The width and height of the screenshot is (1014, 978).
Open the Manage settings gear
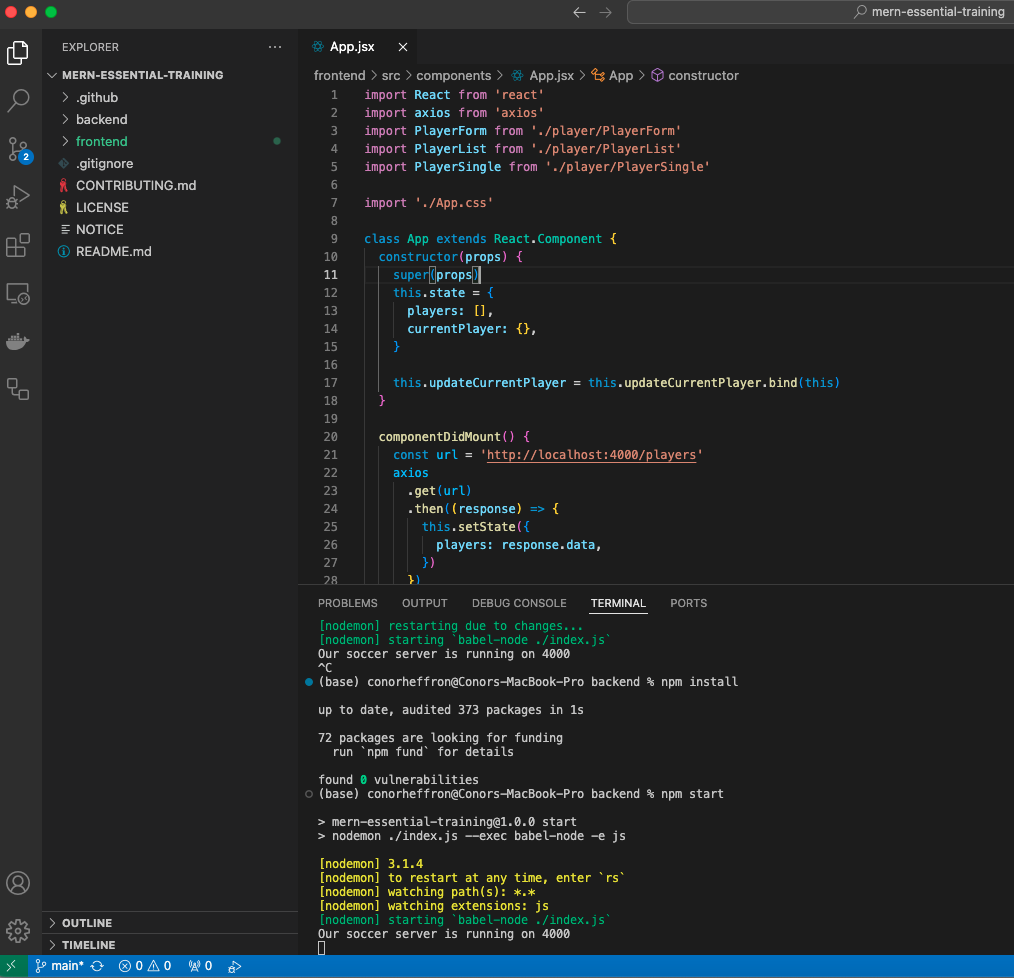[19, 930]
